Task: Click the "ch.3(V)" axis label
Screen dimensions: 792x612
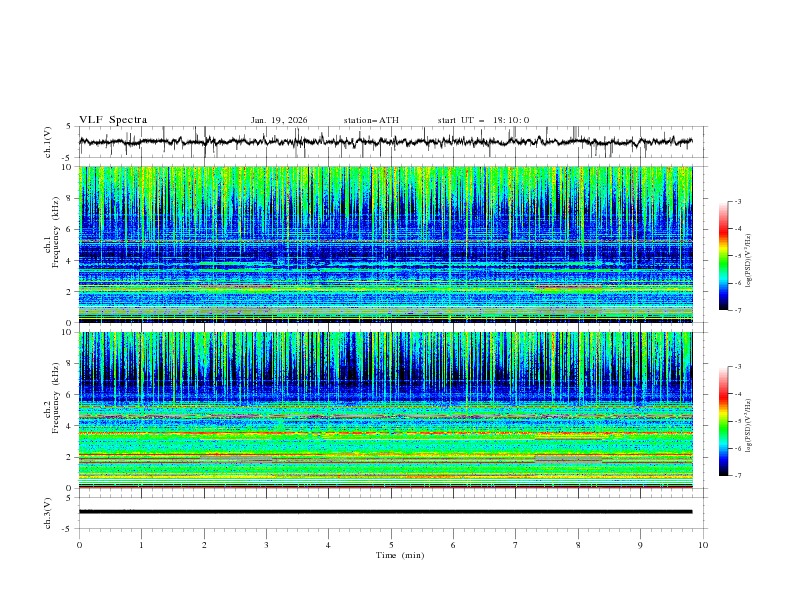Action: point(48,513)
